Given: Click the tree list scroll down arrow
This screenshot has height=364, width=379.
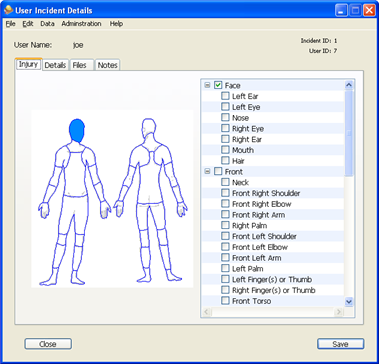Looking at the screenshot, I should [x=349, y=302].
